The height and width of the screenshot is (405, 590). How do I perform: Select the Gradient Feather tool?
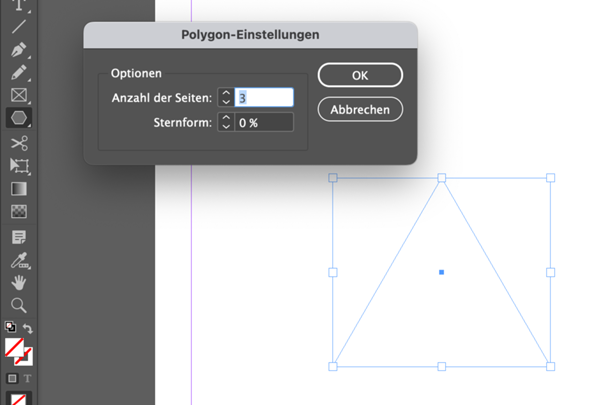19,212
